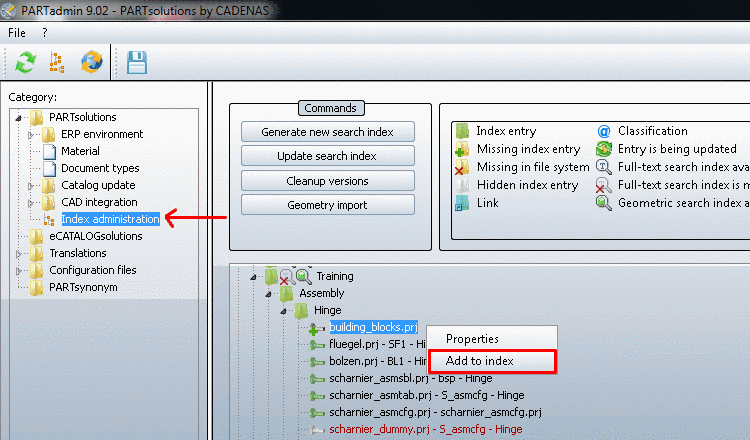Click the Catalog update label
Screen dimensions: 750x440
click(98, 185)
